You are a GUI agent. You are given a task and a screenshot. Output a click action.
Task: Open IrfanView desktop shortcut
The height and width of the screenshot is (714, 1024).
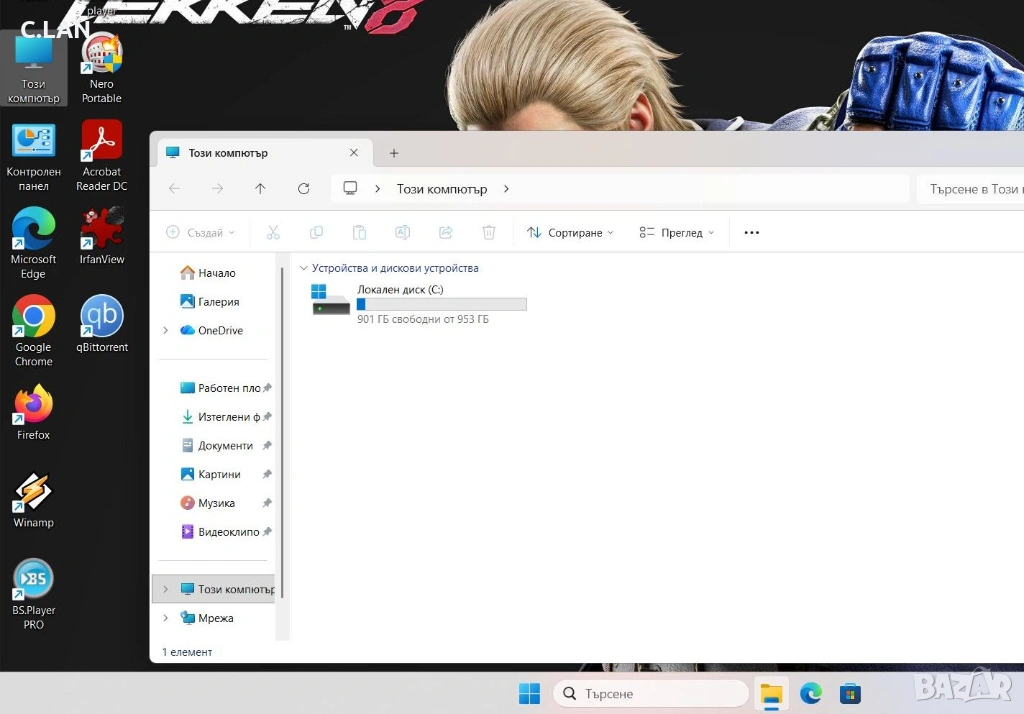click(101, 236)
